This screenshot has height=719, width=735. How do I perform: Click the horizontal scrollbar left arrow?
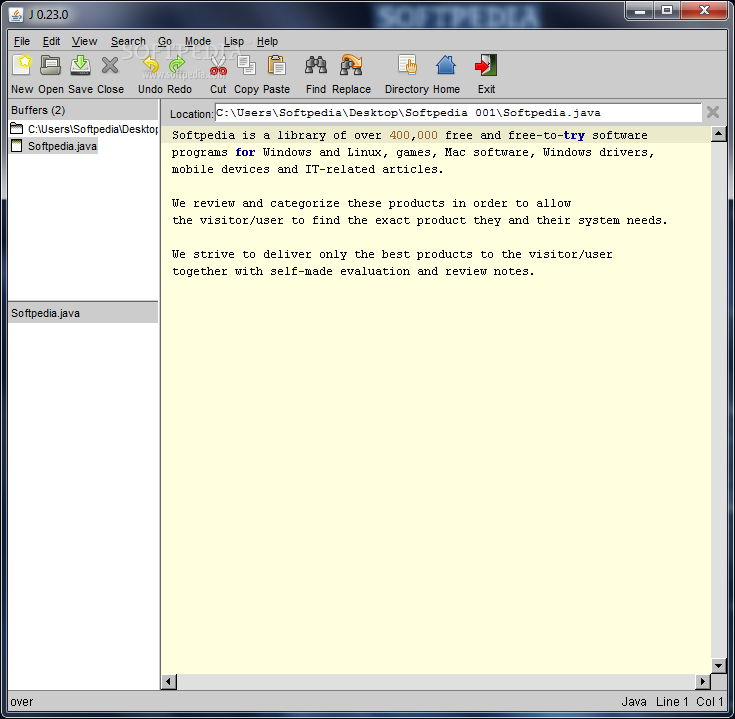pyautogui.click(x=169, y=681)
